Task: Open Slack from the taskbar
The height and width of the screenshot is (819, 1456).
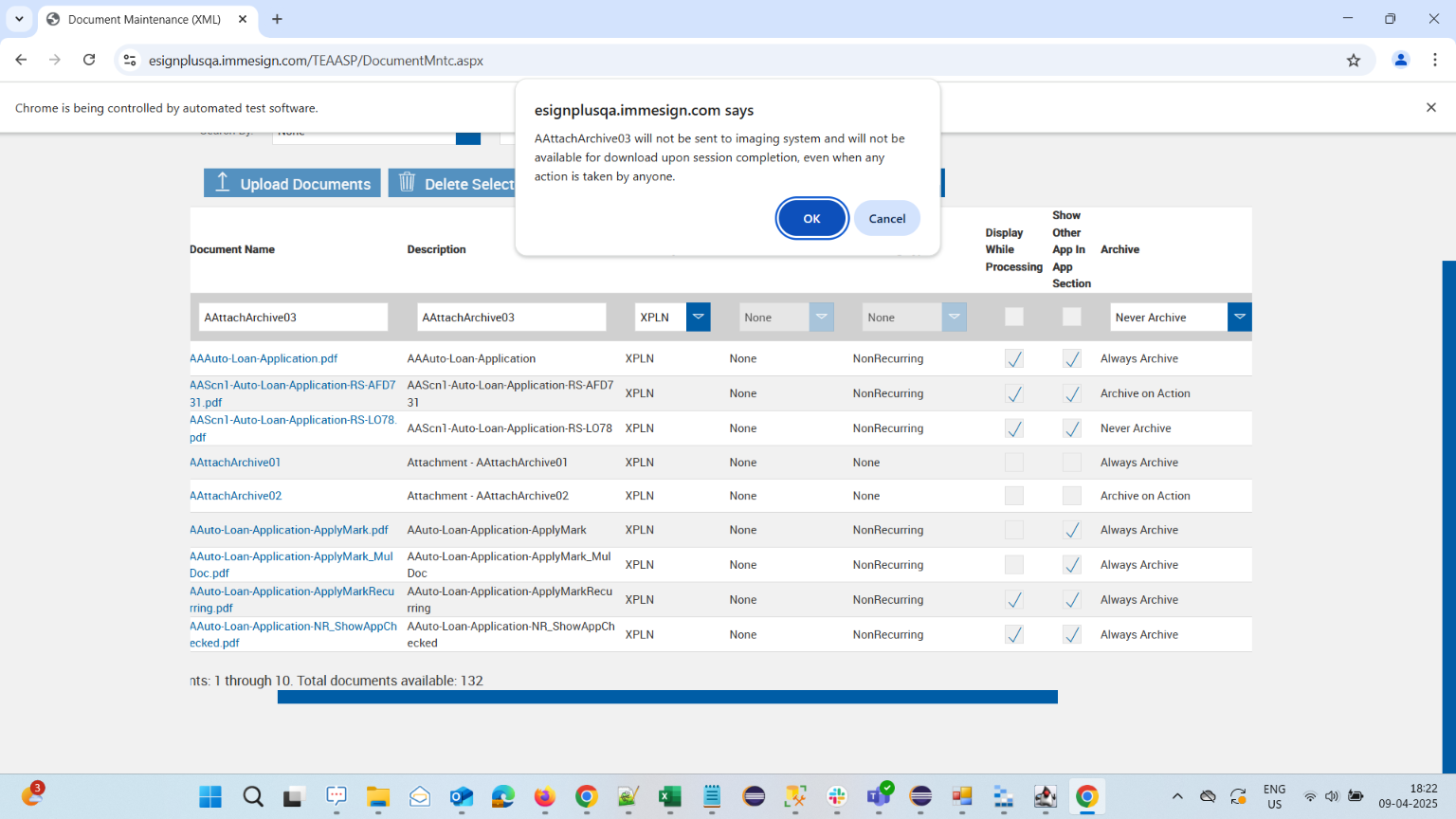Action: pos(836,797)
